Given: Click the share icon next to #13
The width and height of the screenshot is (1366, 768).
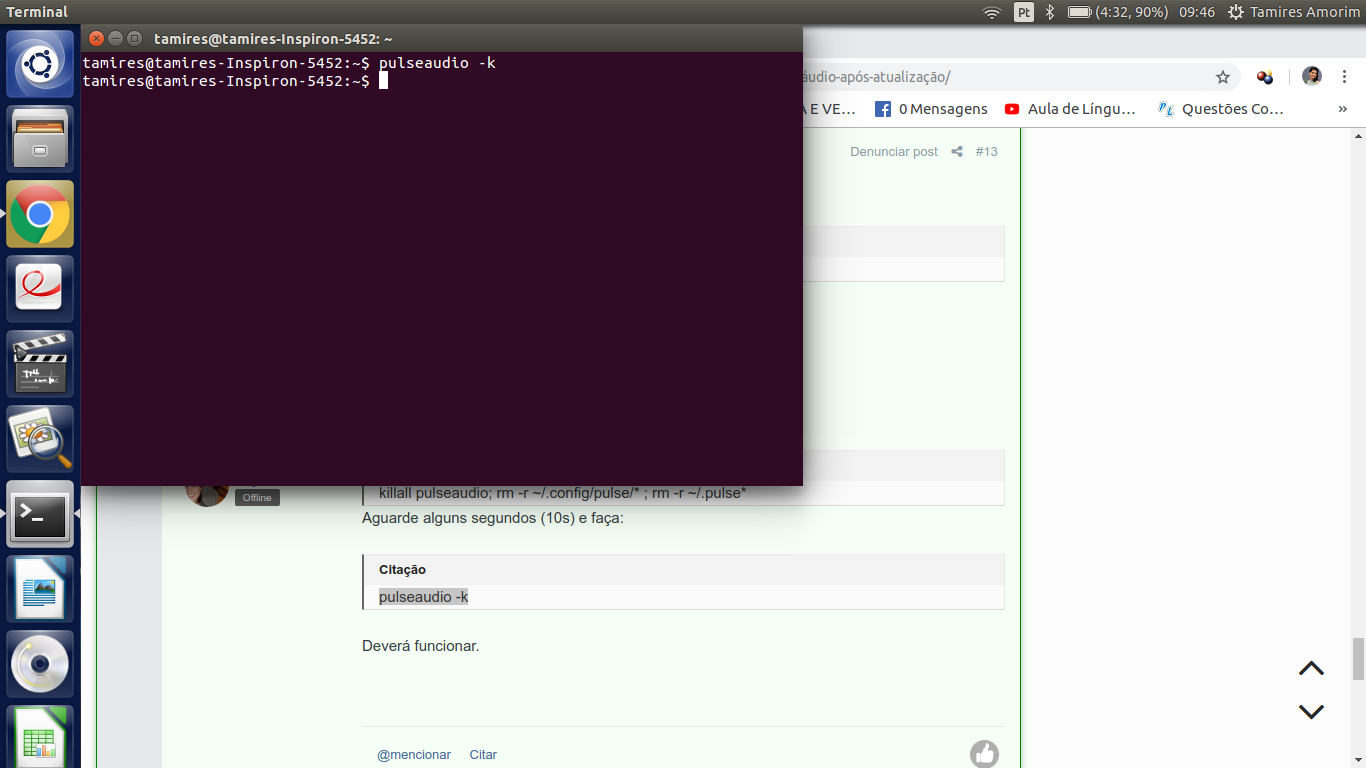Looking at the screenshot, I should coord(957,152).
